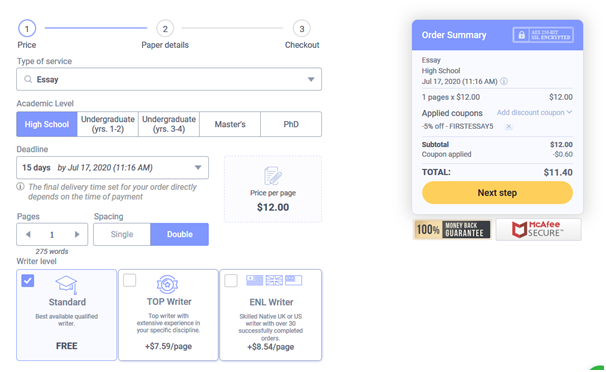This screenshot has height=372, width=606.
Task: Select Undergraduate (yrs. 1-2) level
Action: (108, 124)
